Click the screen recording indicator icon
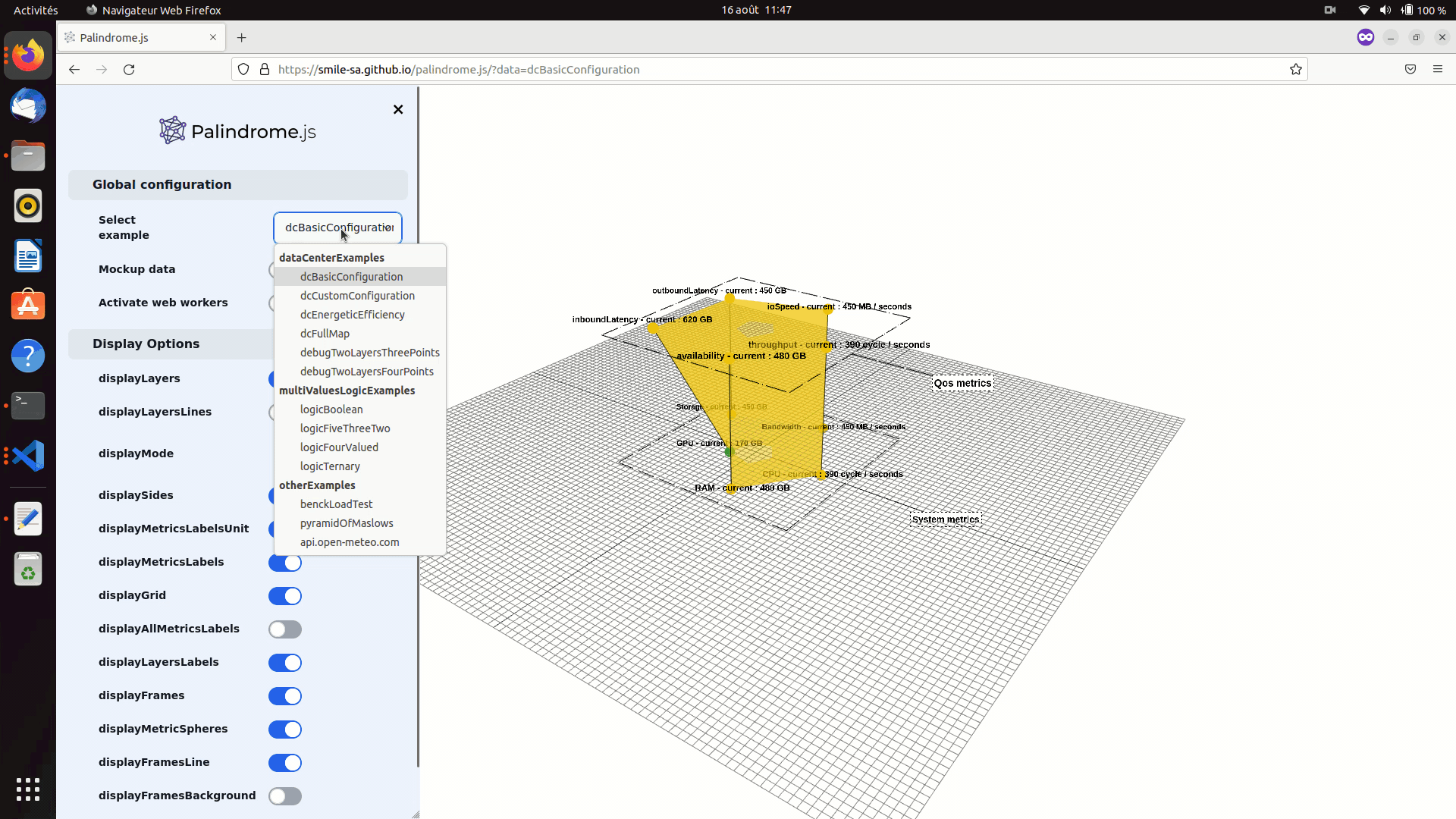Screen dimensions: 1456x819 pyautogui.click(x=1330, y=10)
